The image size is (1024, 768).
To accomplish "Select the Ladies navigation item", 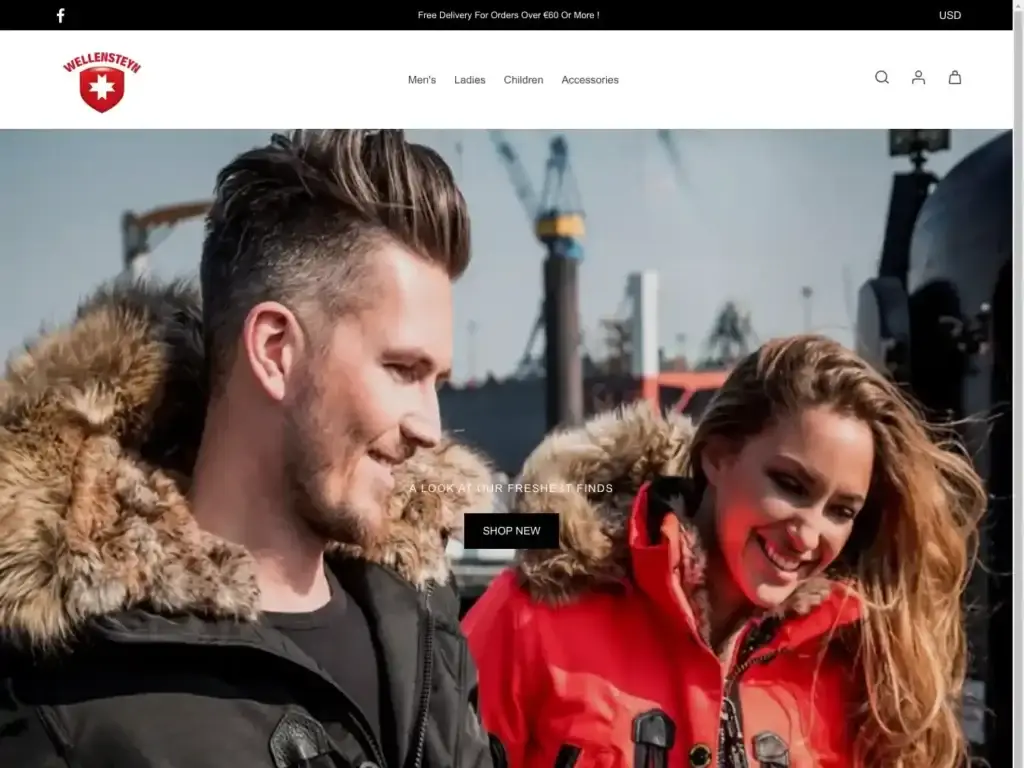I will 470,79.
